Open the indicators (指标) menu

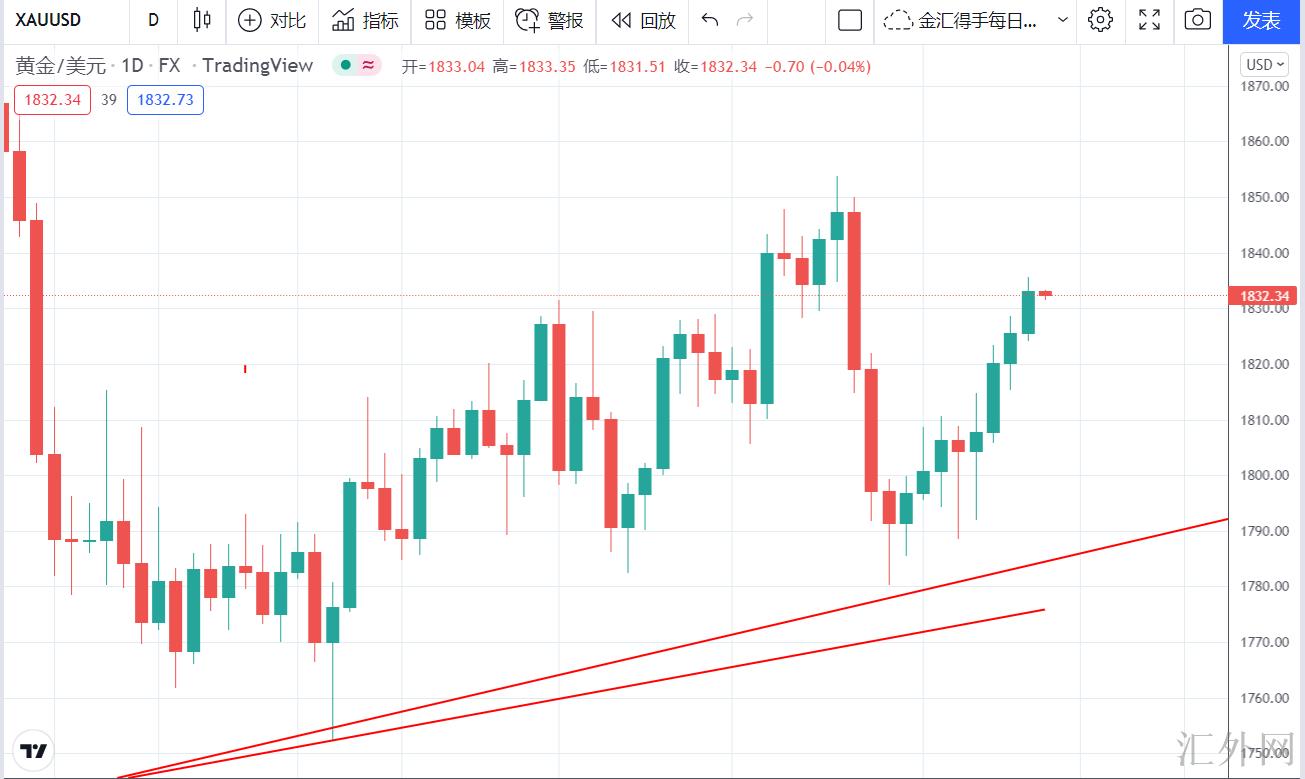click(x=365, y=20)
